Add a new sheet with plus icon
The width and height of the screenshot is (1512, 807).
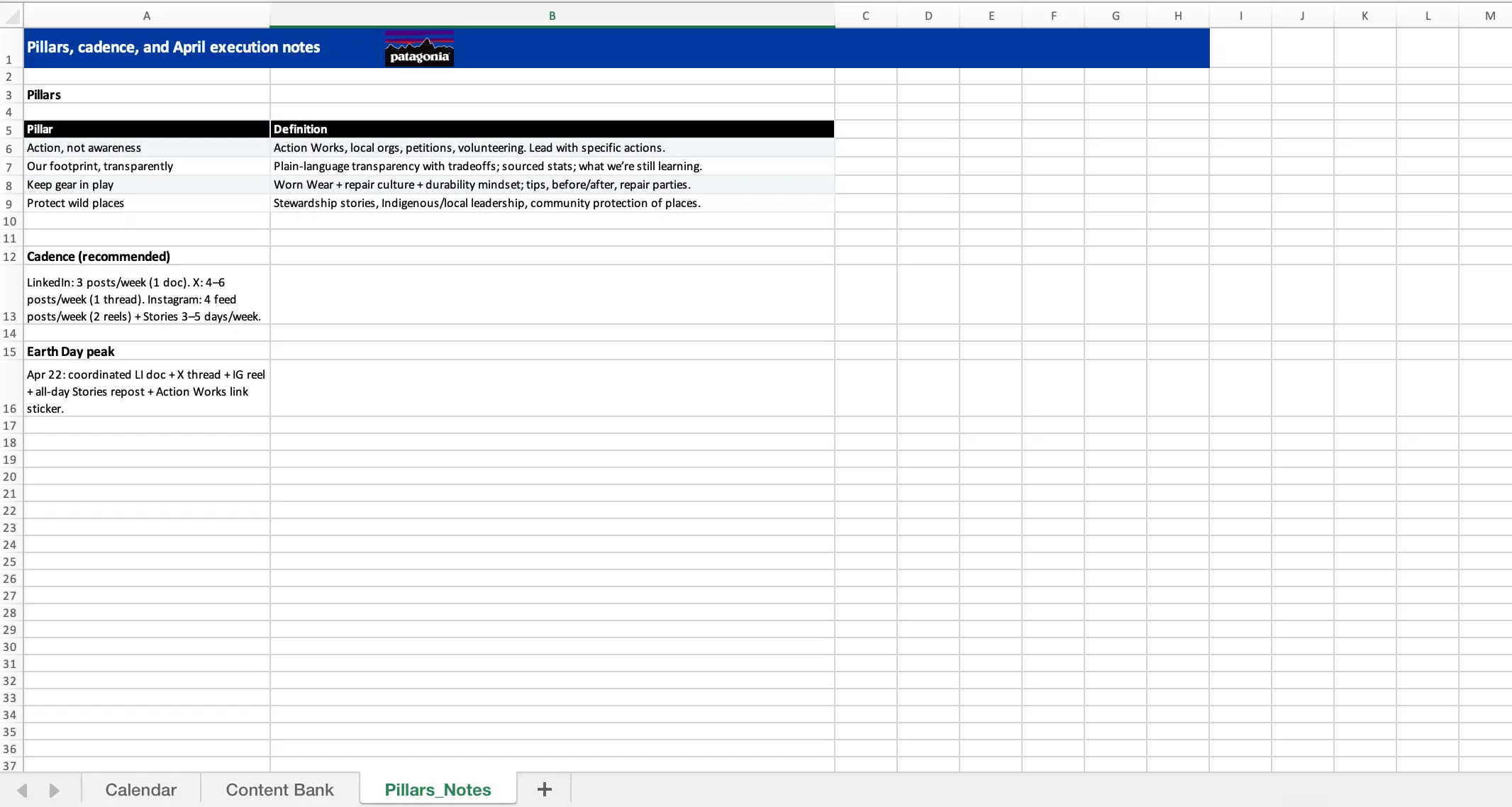[544, 789]
